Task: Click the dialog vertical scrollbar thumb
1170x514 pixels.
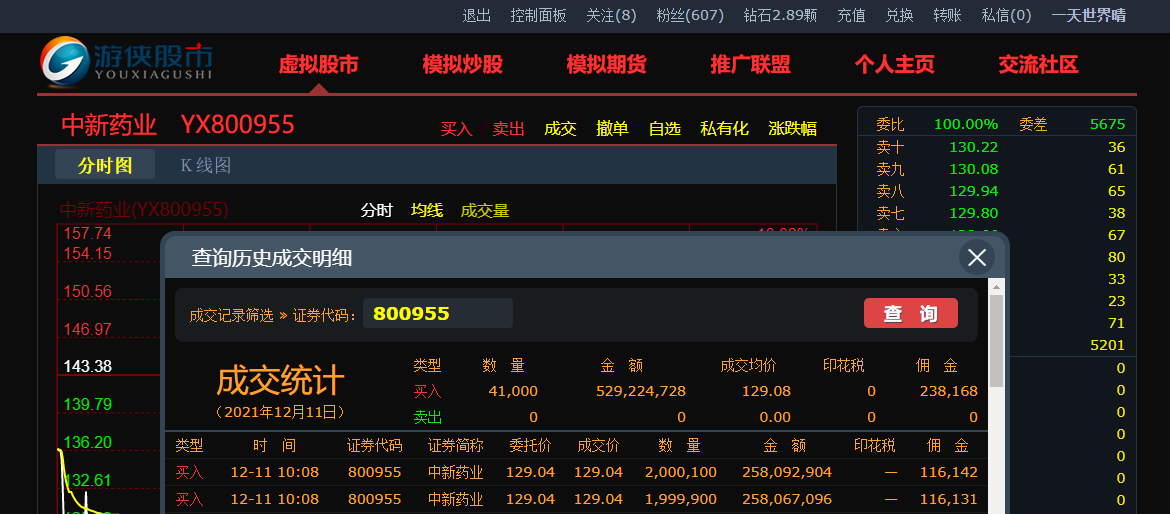Action: (996, 341)
